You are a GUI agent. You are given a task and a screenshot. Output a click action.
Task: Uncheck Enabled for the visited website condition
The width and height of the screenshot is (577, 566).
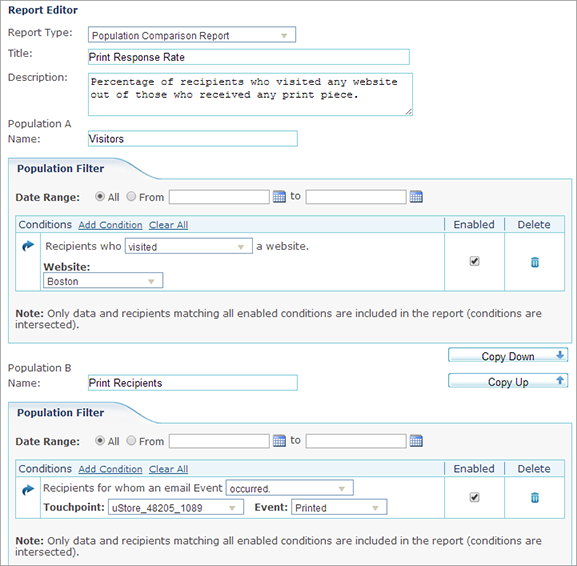coord(474,261)
